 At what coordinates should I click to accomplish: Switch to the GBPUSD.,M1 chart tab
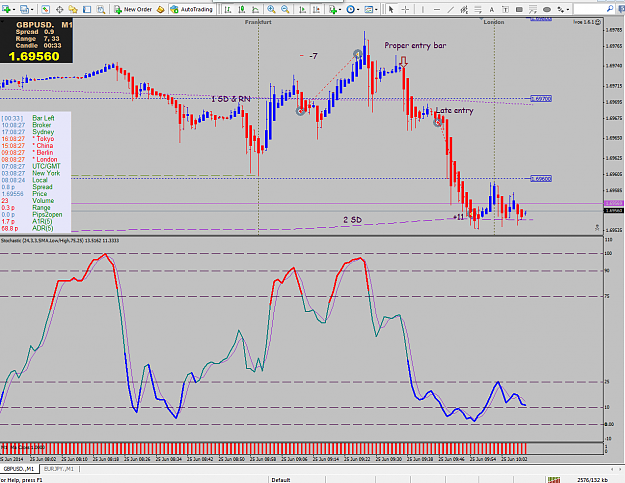click(20, 469)
